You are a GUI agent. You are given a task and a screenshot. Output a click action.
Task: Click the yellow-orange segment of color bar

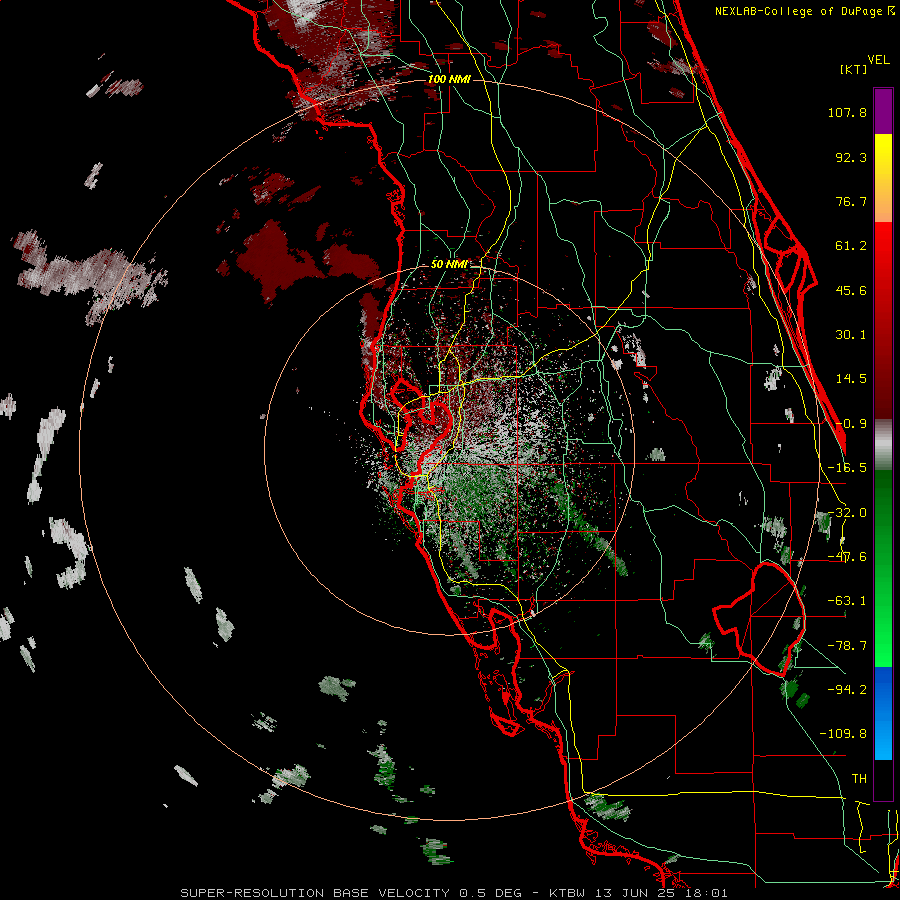883,178
